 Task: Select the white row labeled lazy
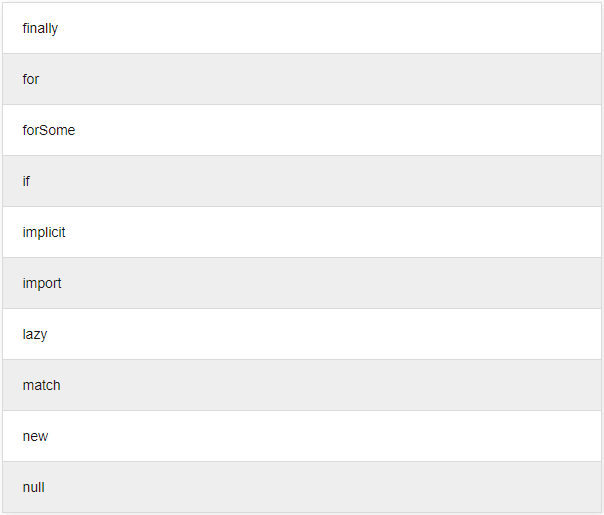point(300,334)
